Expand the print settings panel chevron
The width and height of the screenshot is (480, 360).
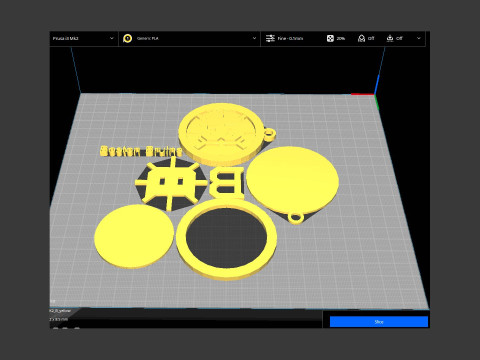pos(419,38)
